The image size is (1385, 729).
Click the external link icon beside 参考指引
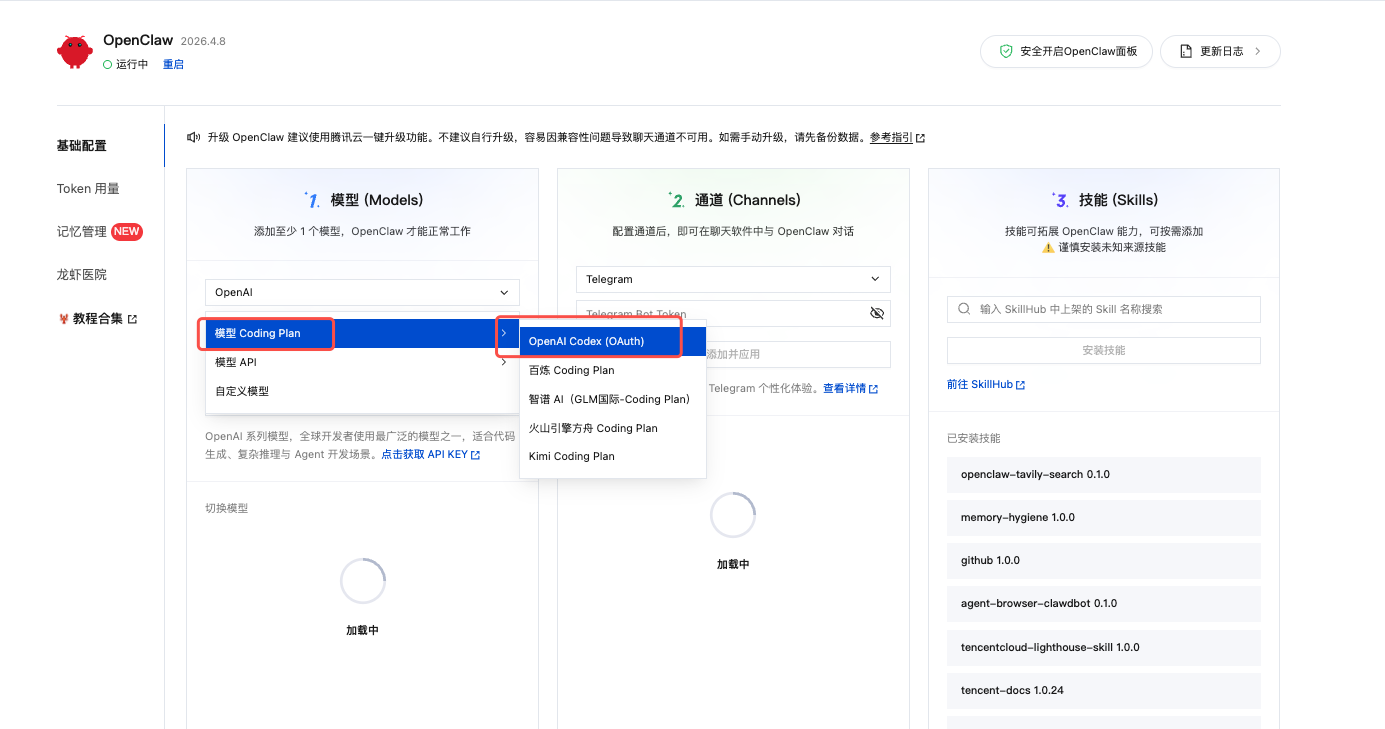pyautogui.click(x=920, y=138)
